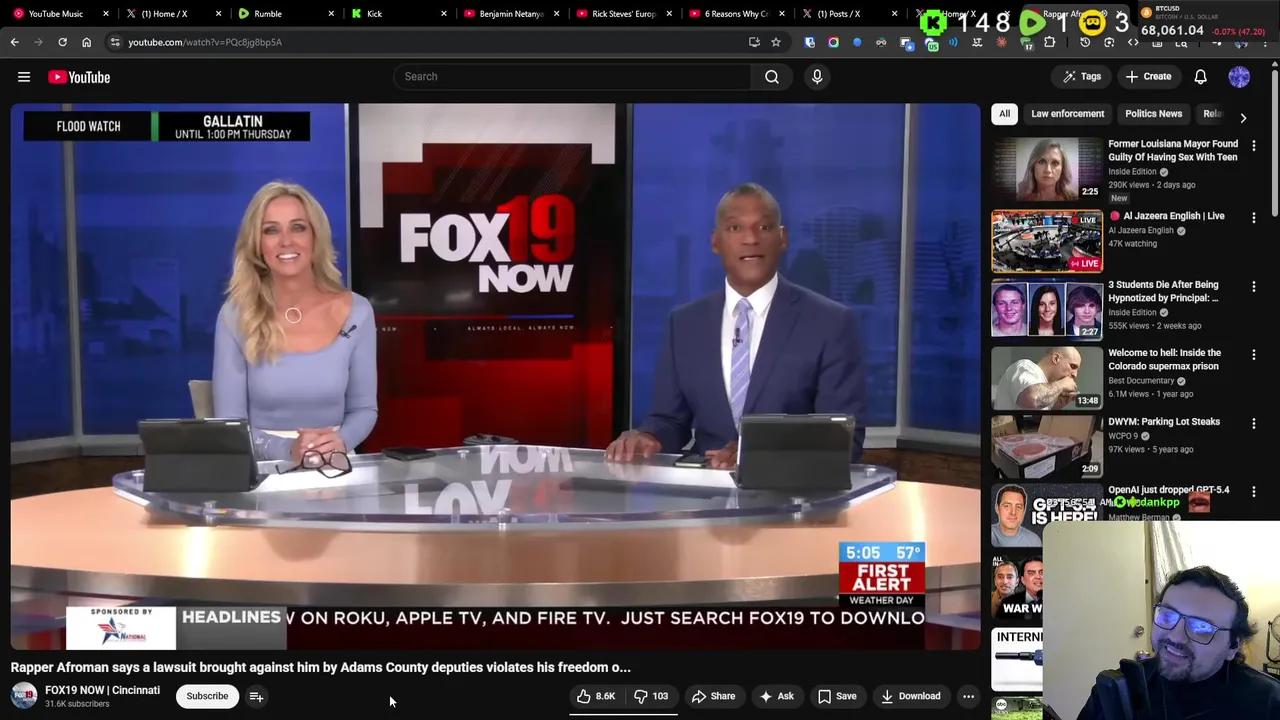Open Former Louisiana Mayor video thumbnail

click(x=1047, y=169)
